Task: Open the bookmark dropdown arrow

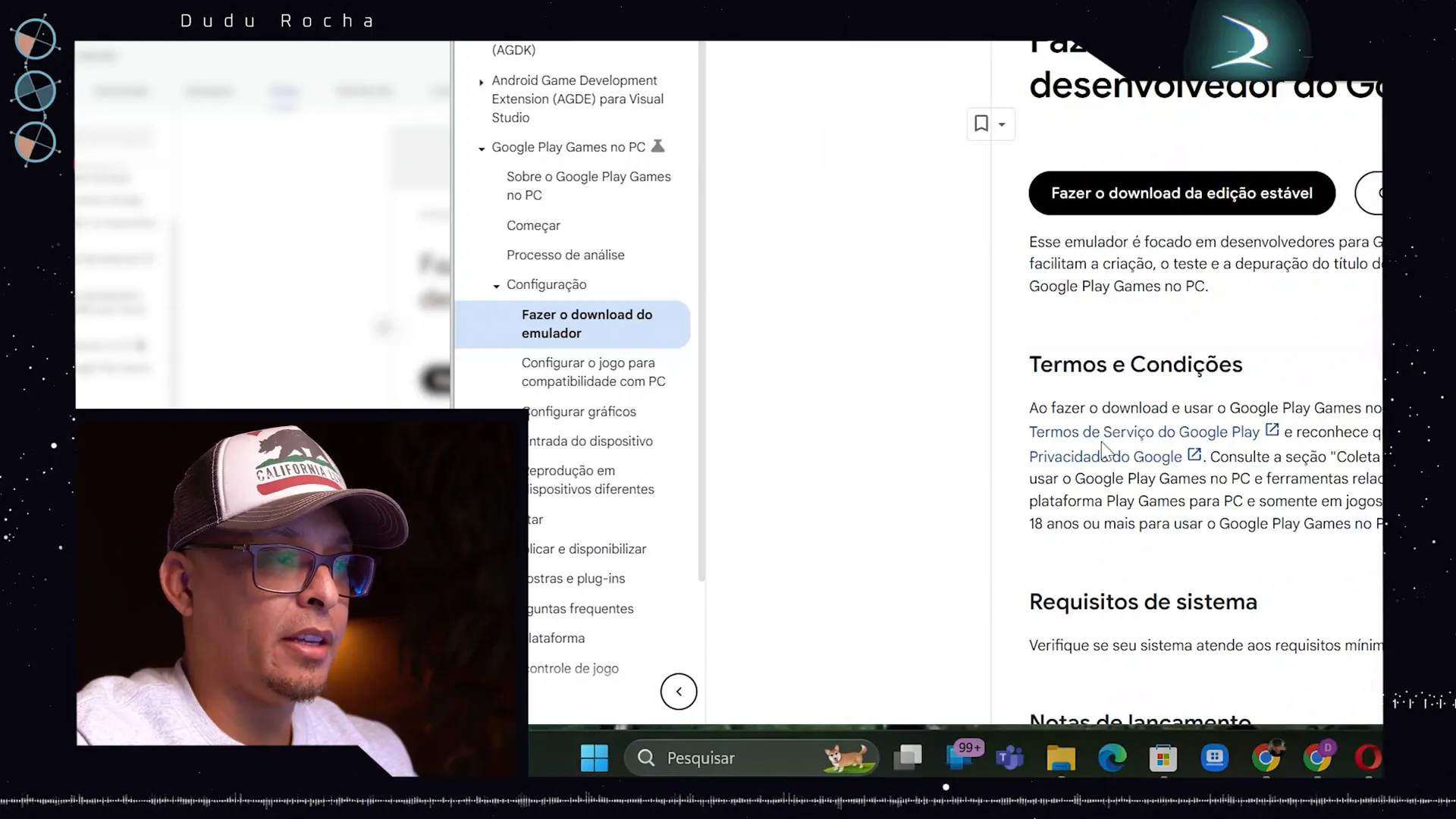Action: [1002, 124]
